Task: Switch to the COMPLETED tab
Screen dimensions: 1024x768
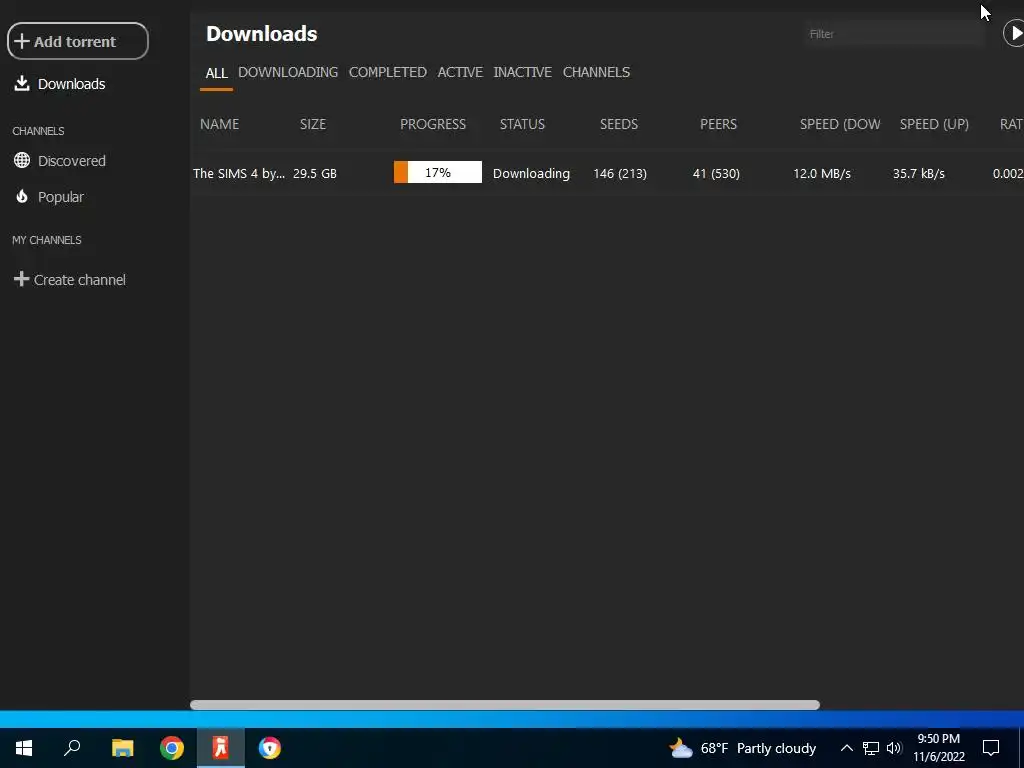Action: 388,72
